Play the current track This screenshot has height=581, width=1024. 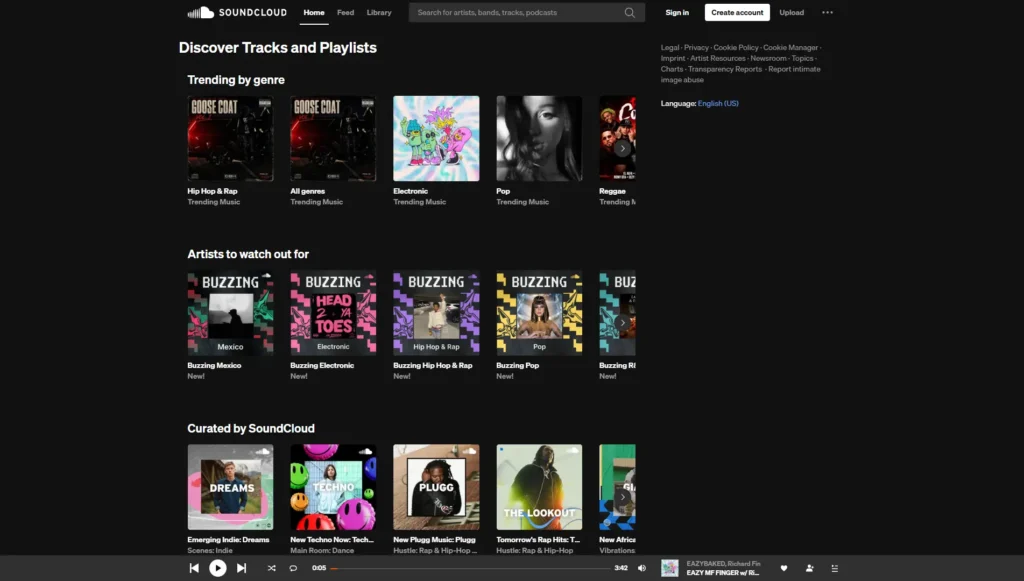[217, 568]
